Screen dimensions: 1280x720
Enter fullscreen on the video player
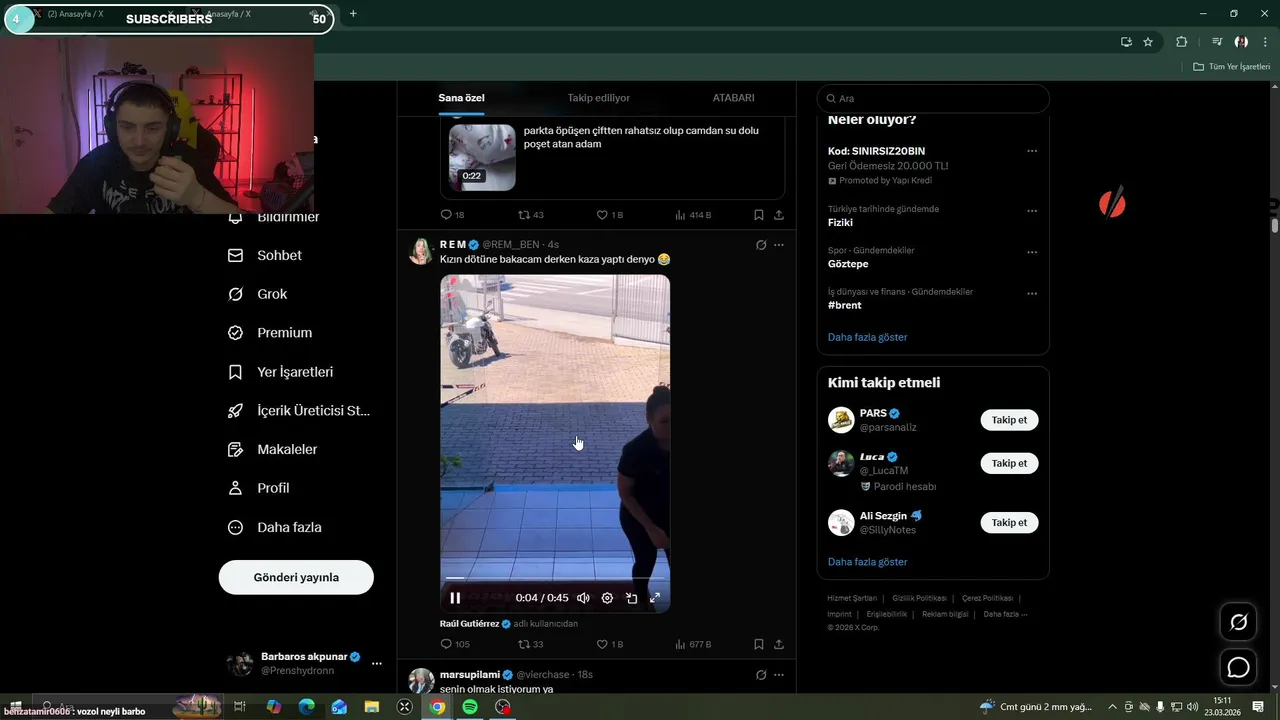655,598
